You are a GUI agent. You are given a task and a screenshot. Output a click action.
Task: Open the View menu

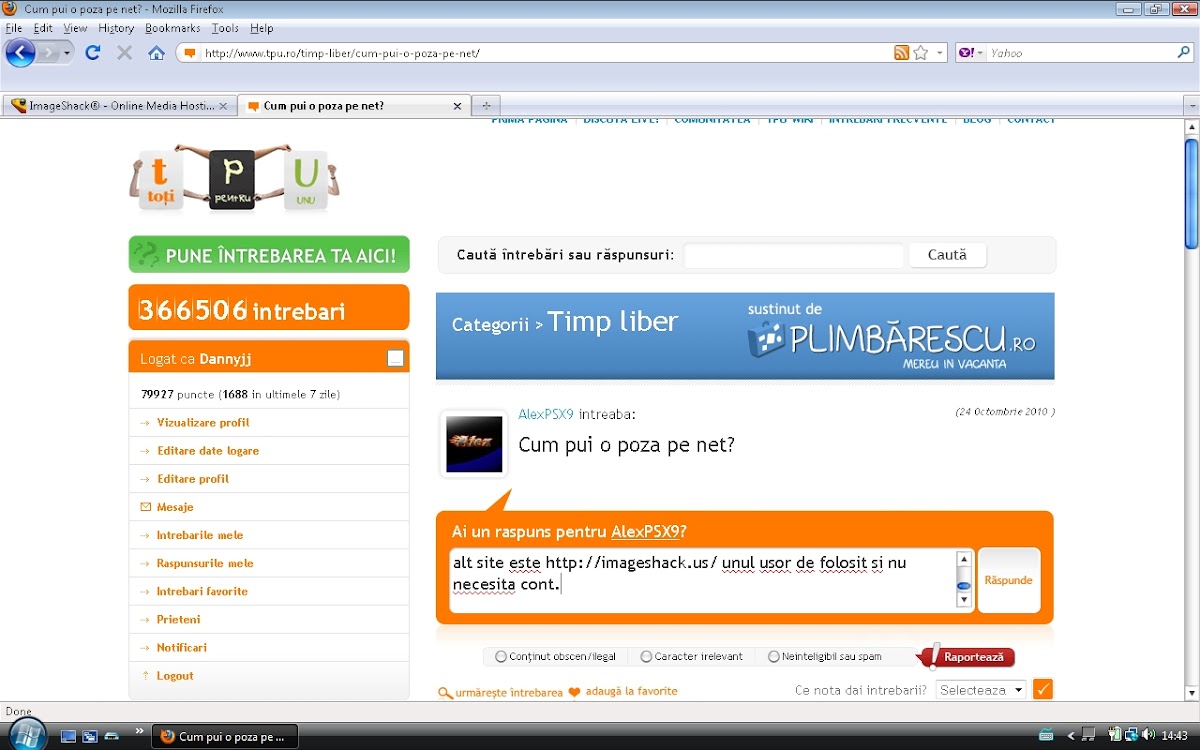[x=75, y=28]
